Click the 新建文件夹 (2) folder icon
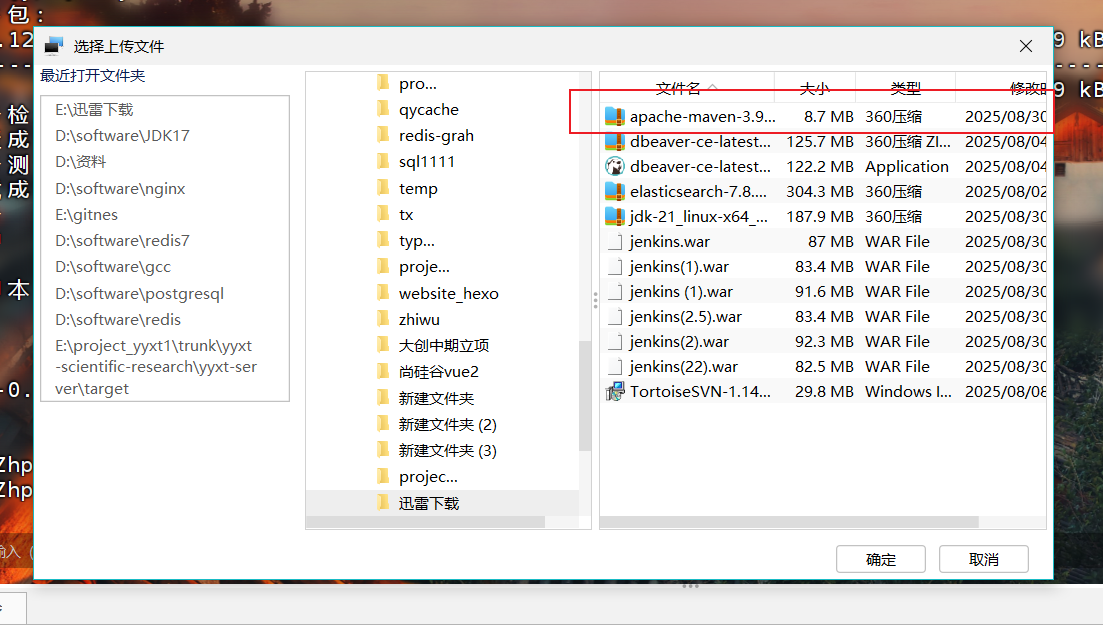Screen dimensions: 1103x627 pyautogui.click(x=383, y=424)
